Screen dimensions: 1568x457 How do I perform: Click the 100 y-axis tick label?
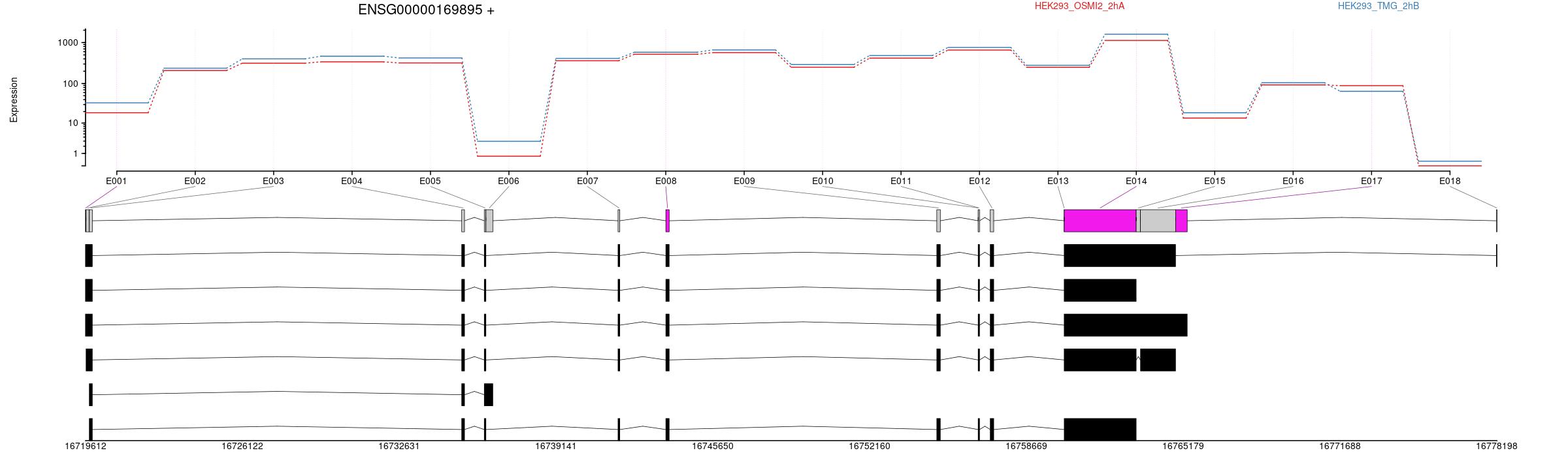pyautogui.click(x=70, y=84)
